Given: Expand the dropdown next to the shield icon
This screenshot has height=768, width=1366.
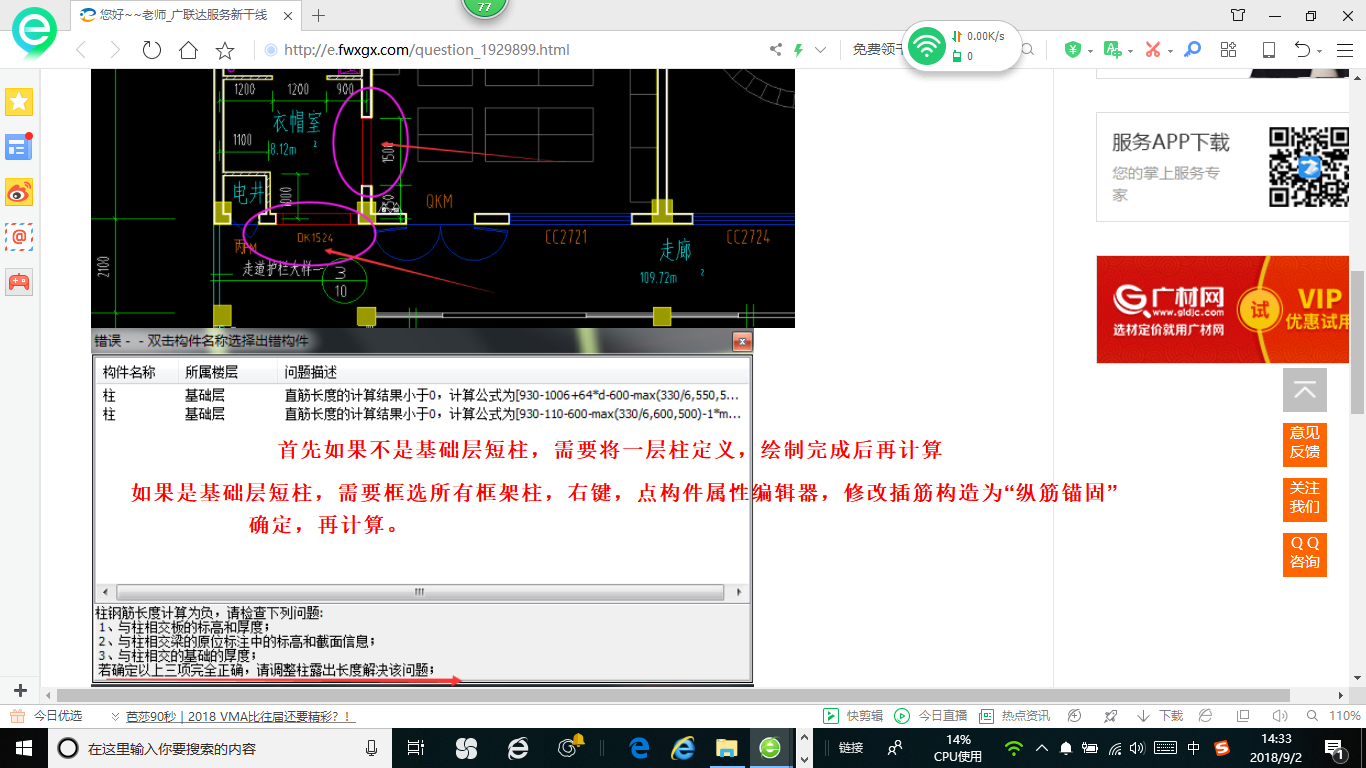Looking at the screenshot, I should tap(1091, 51).
